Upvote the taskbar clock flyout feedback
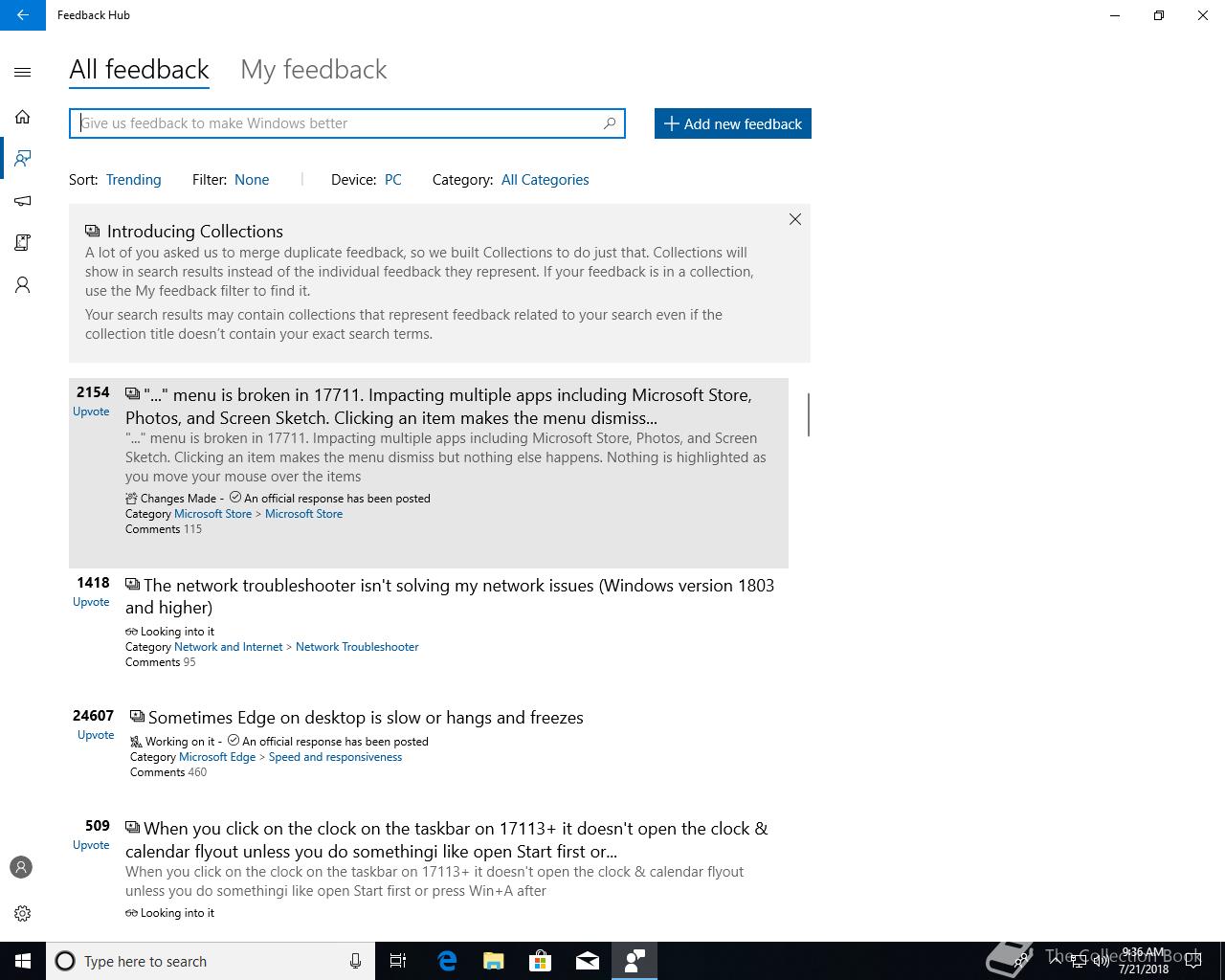1225x980 pixels. point(91,845)
